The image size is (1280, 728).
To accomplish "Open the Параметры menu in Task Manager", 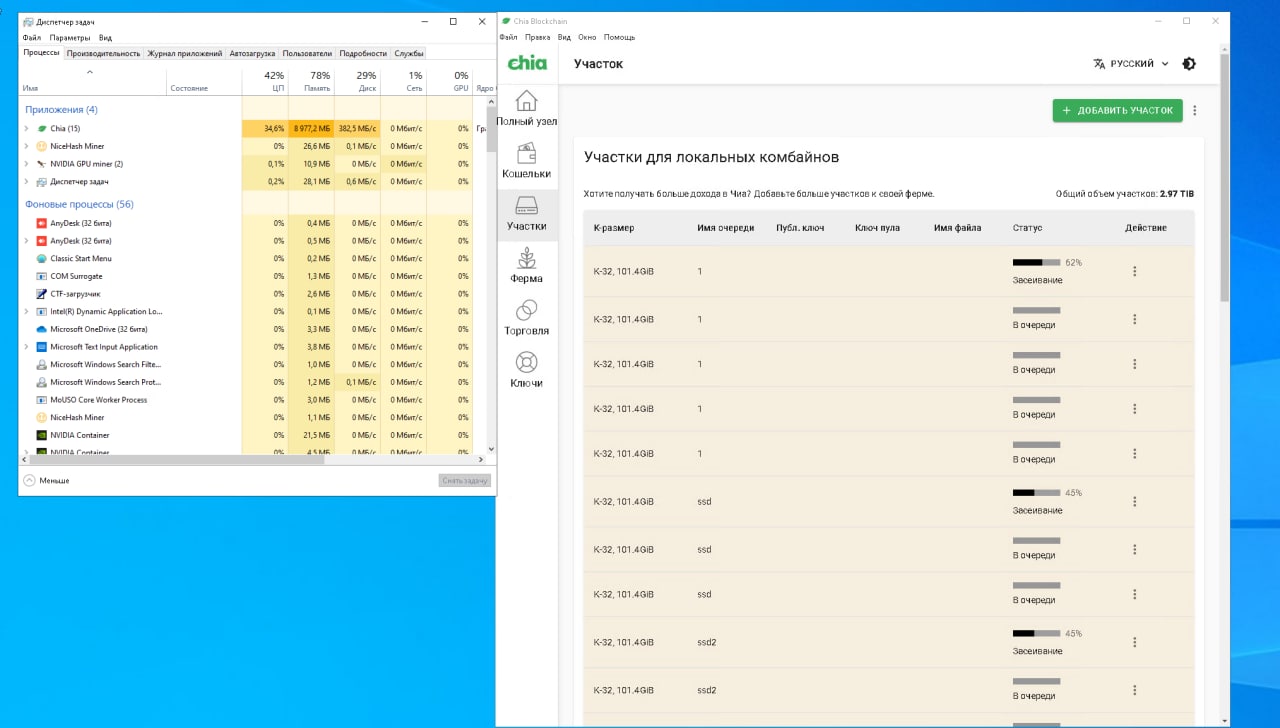I will point(70,37).
